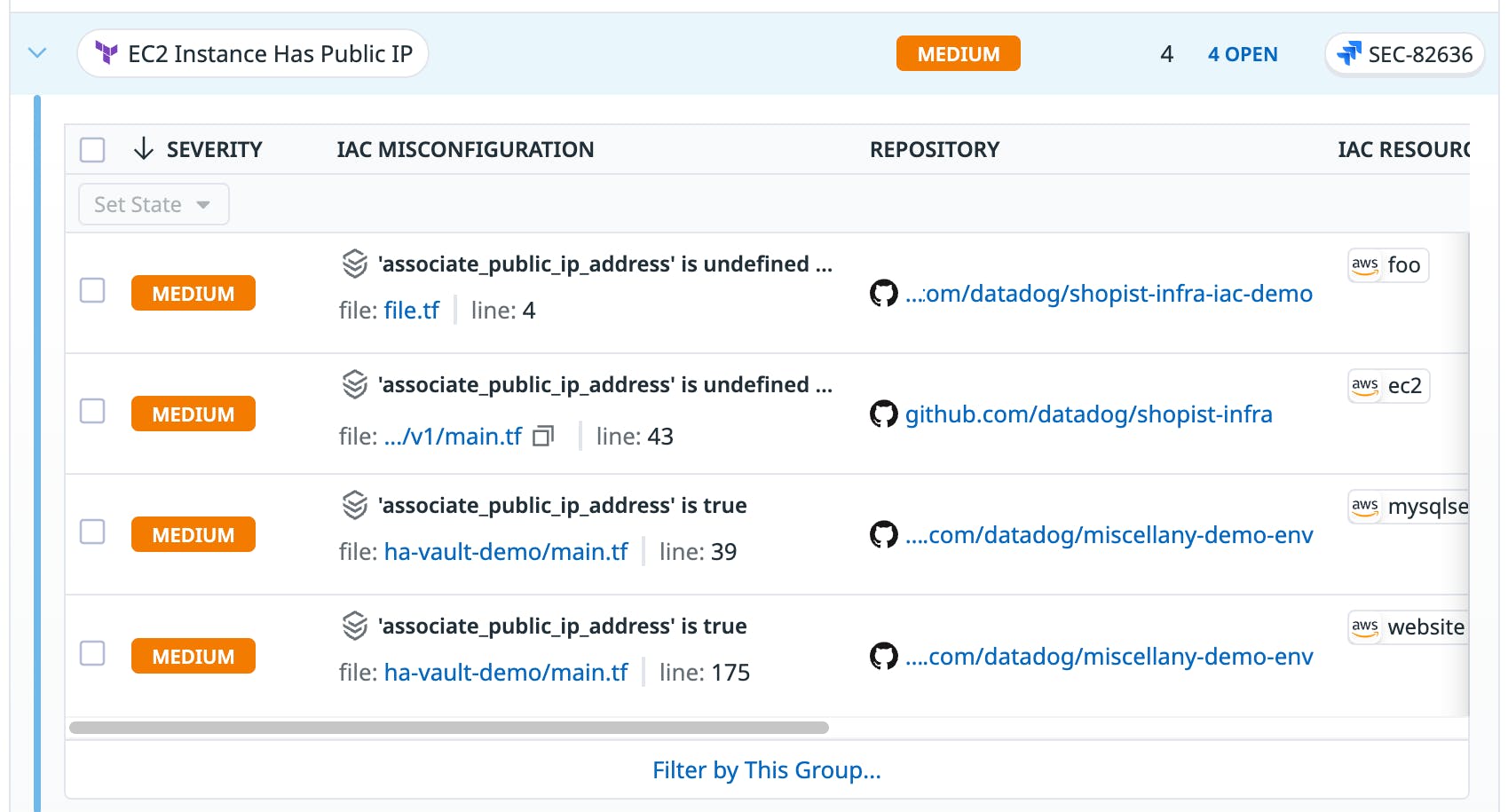Open the 4 OPEN findings link
The height and width of the screenshot is (812, 1508).
1243,54
